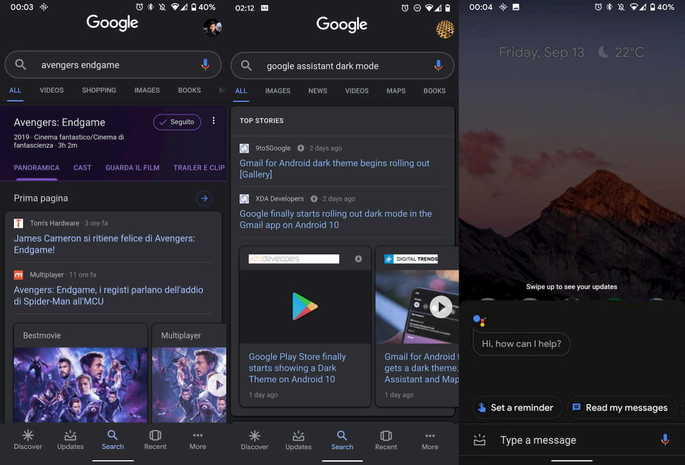Select ALL tab in avengers search
Image resolution: width=685 pixels, height=465 pixels.
[15, 90]
